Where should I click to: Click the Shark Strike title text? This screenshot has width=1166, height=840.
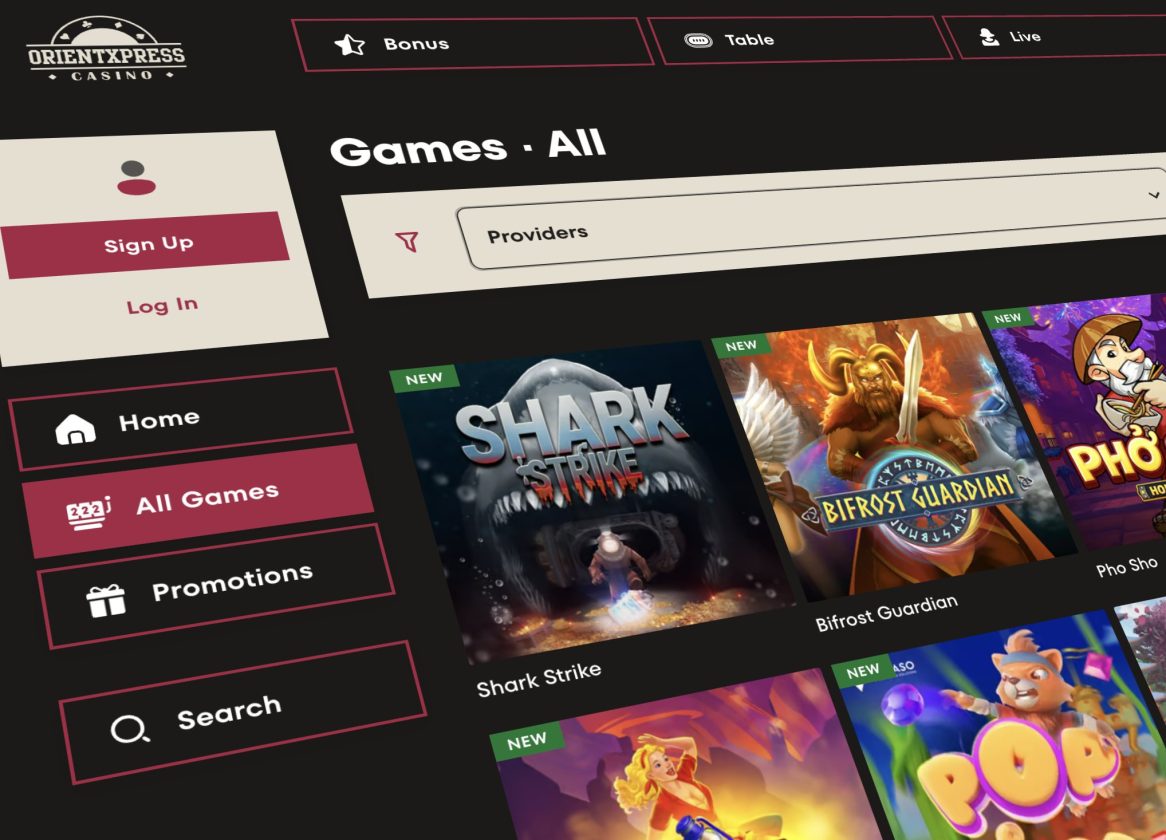pyautogui.click(x=539, y=679)
